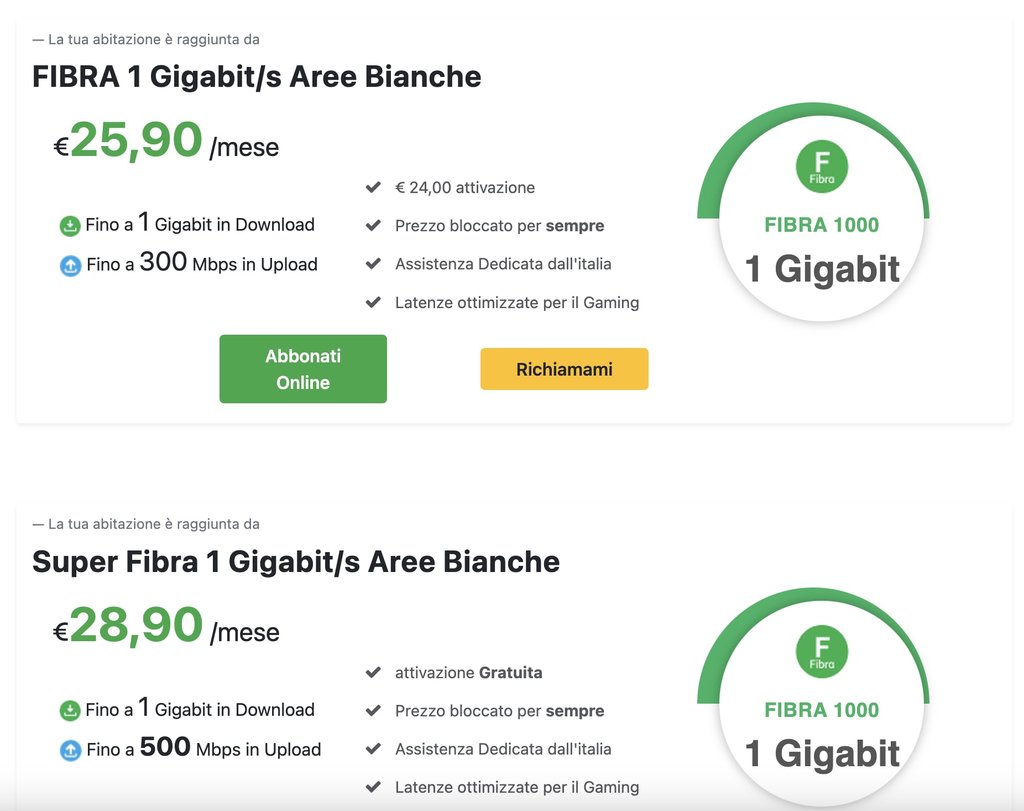Screen dimensions: 1024x811
Task: Click the yellow Richiamami button
Action: click(564, 369)
